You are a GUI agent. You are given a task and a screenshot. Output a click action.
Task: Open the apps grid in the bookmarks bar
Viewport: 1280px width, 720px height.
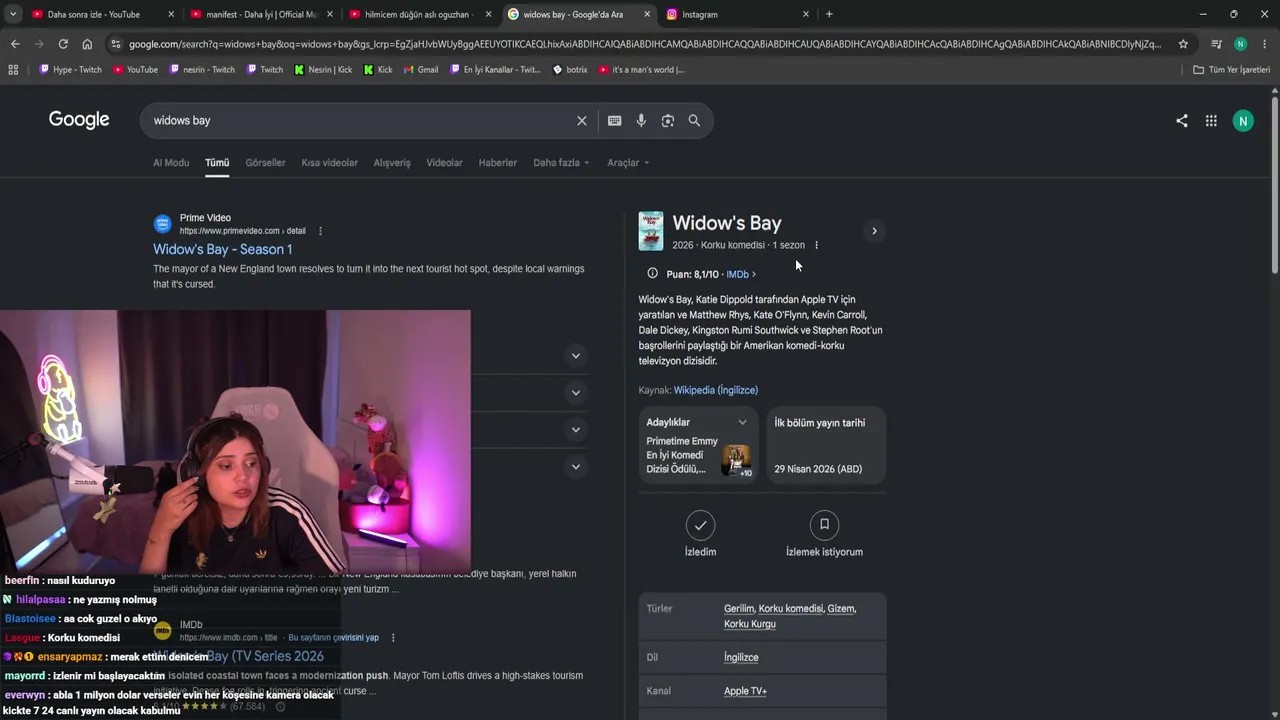coord(13,70)
